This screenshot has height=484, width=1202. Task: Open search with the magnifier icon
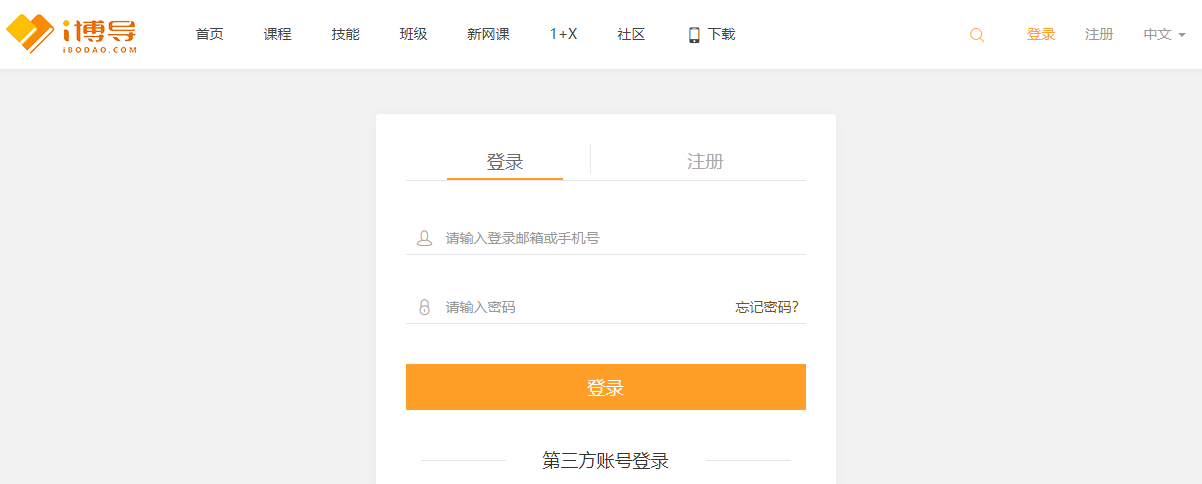(x=977, y=35)
